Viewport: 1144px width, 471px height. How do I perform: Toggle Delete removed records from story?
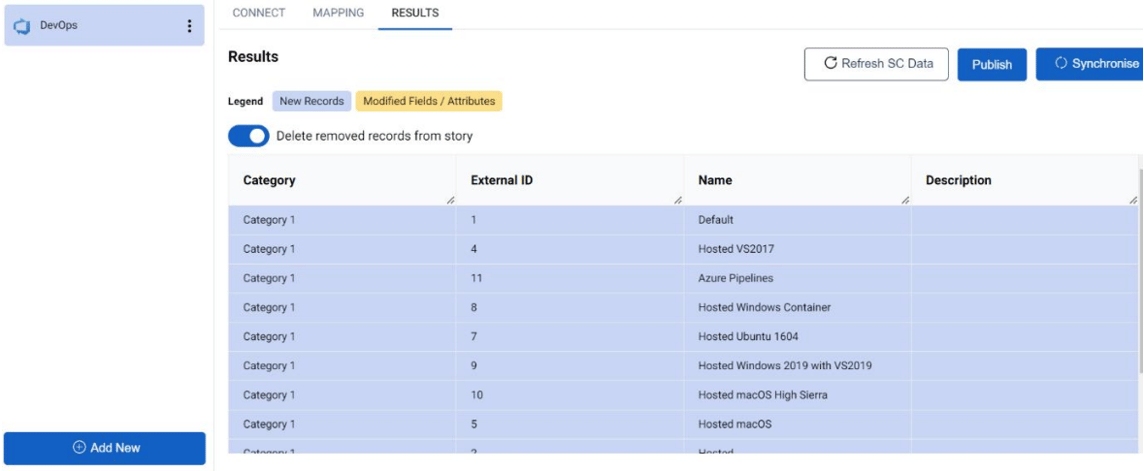pyautogui.click(x=249, y=136)
